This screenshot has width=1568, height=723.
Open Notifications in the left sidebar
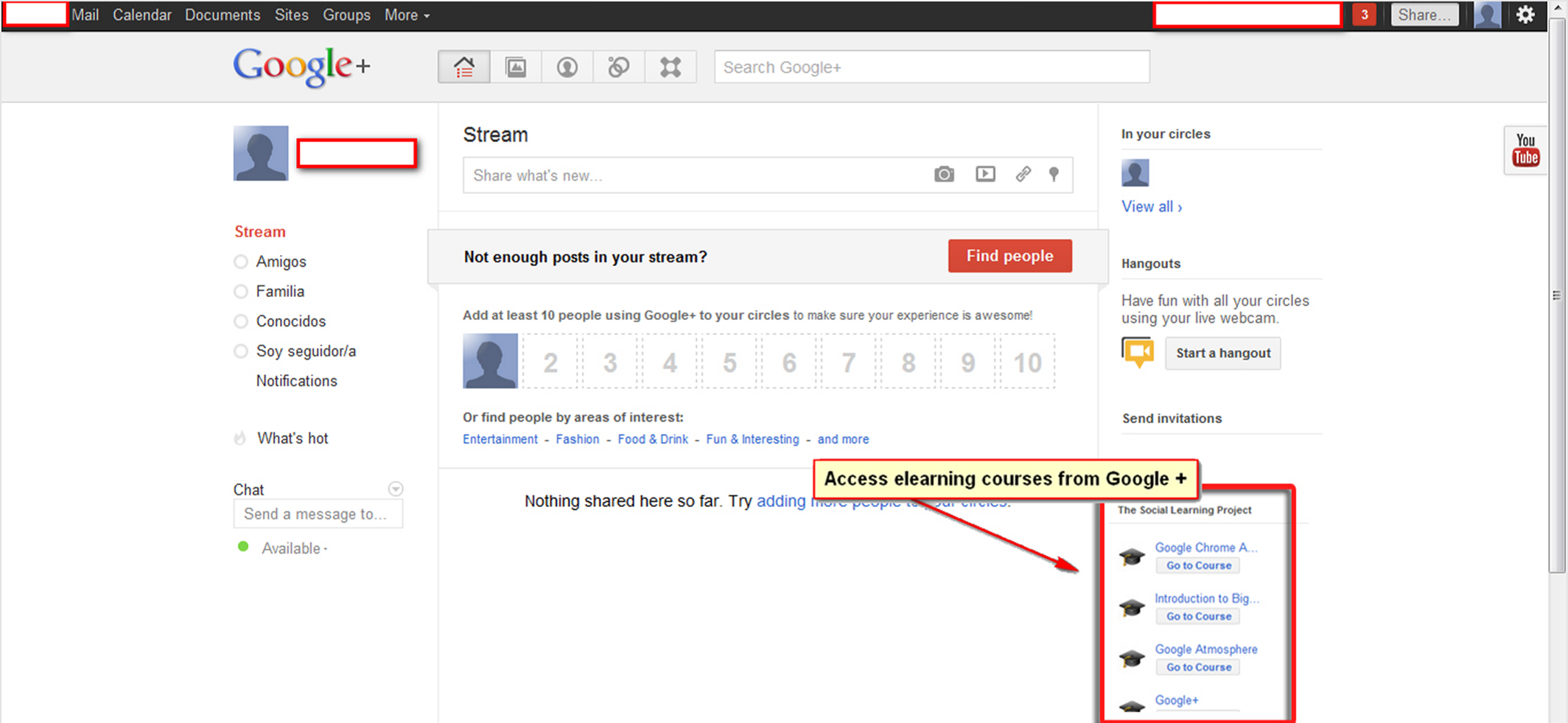tap(296, 381)
